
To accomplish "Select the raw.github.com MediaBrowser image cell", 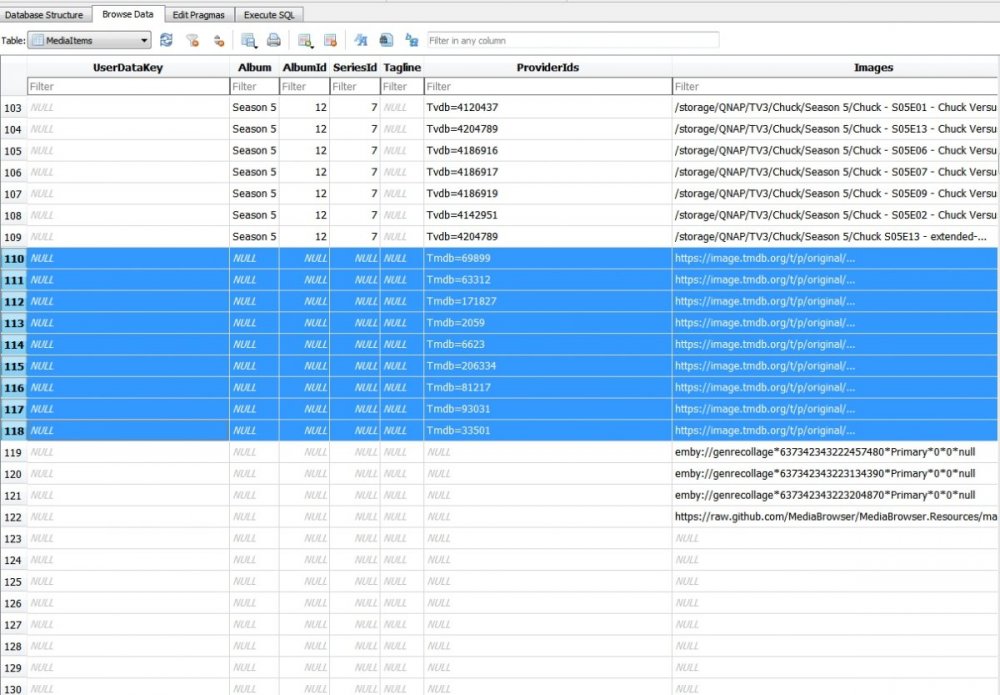I will 835,517.
